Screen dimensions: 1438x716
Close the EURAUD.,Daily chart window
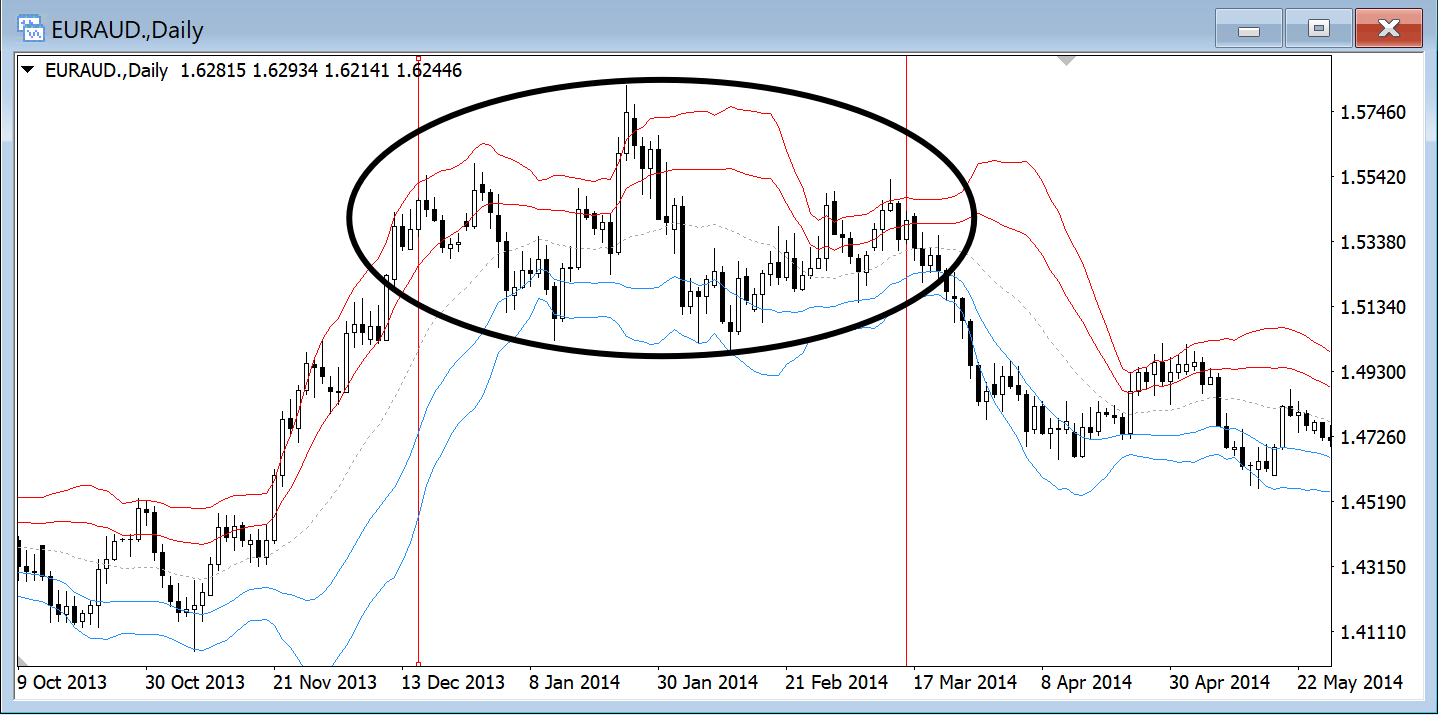[1388, 29]
